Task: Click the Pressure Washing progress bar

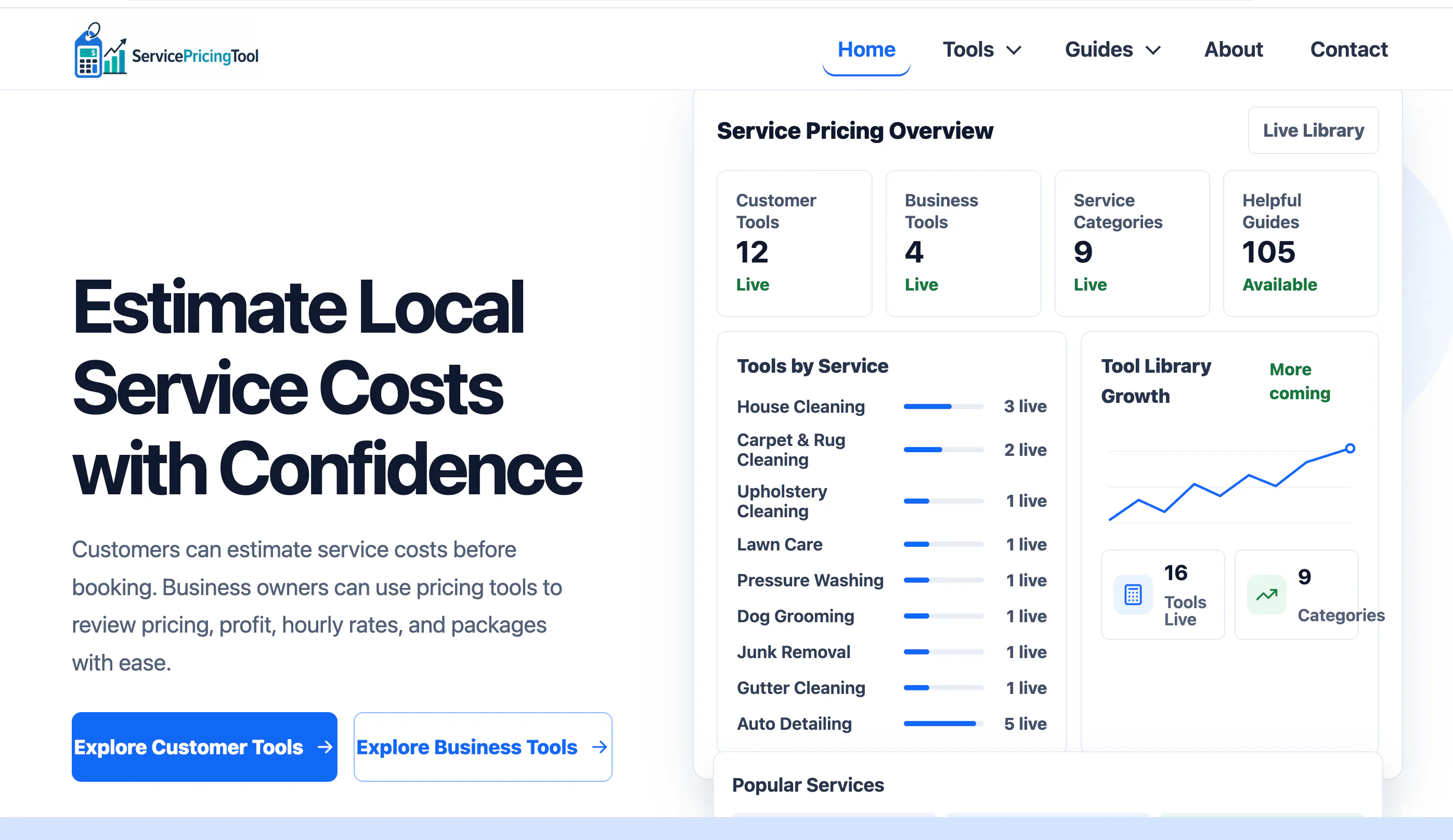Action: point(943,580)
